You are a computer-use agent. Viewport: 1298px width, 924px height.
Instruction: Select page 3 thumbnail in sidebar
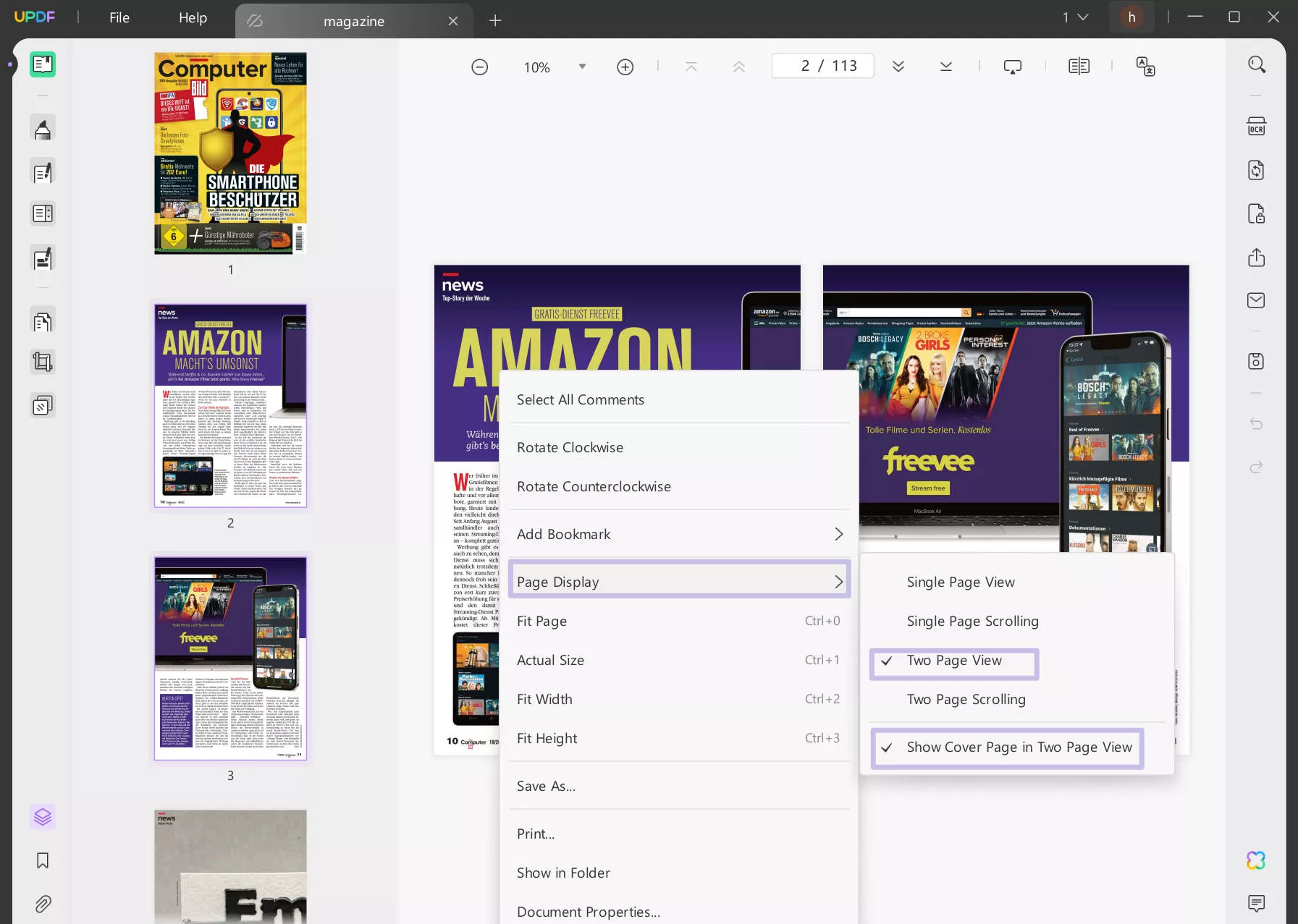(x=230, y=658)
